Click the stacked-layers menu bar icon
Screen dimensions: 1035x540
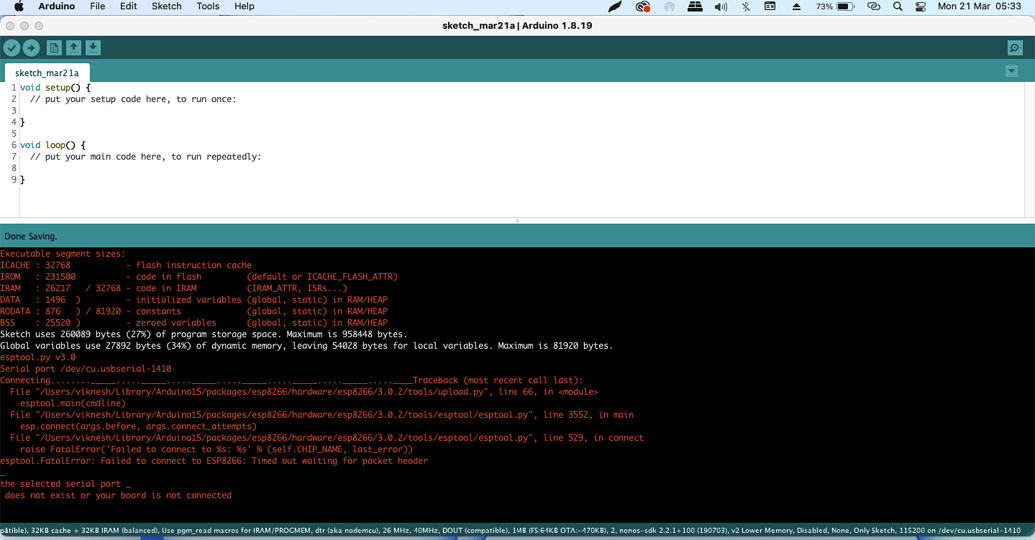click(694, 7)
